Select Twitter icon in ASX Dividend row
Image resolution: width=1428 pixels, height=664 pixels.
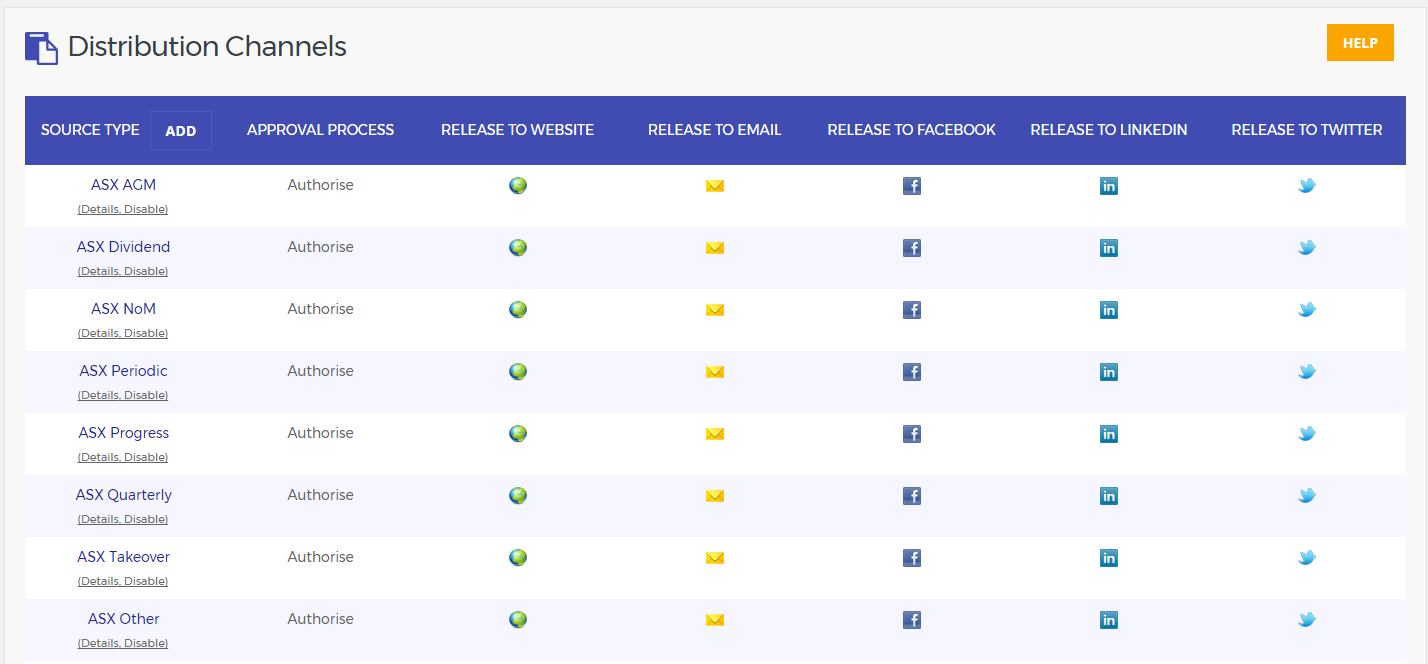pyautogui.click(x=1307, y=248)
